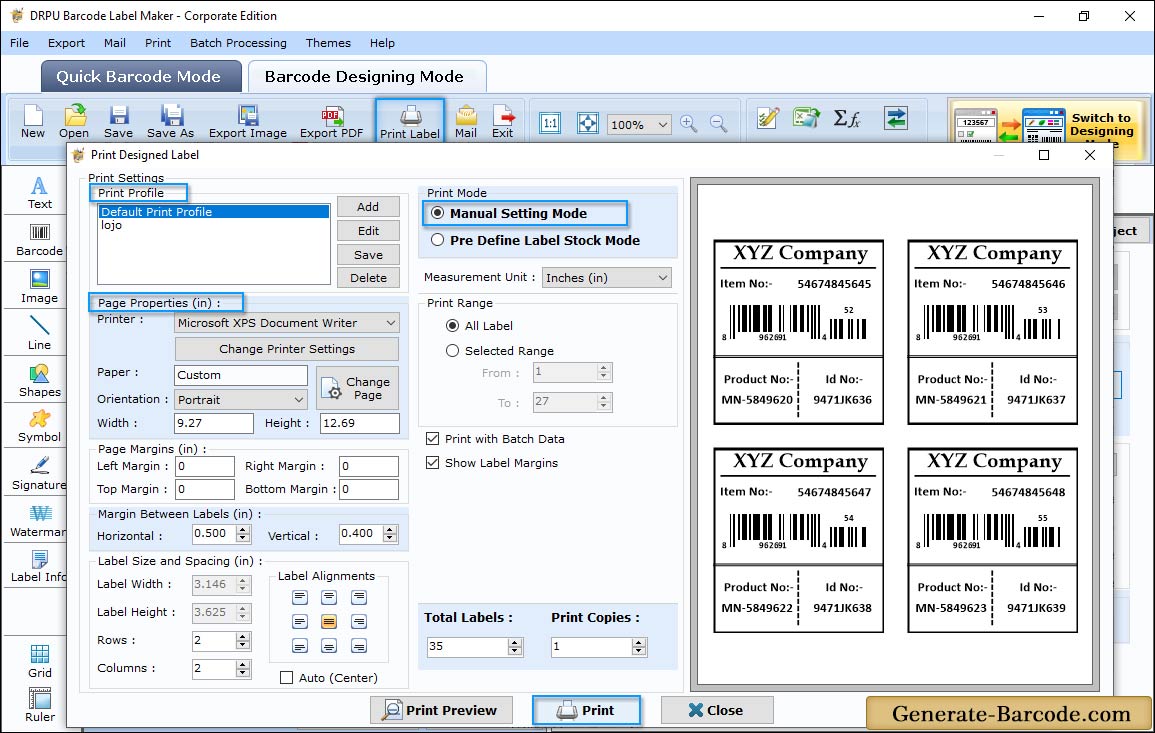
Task: Select the Watermark tool in sidebar
Action: 39,521
